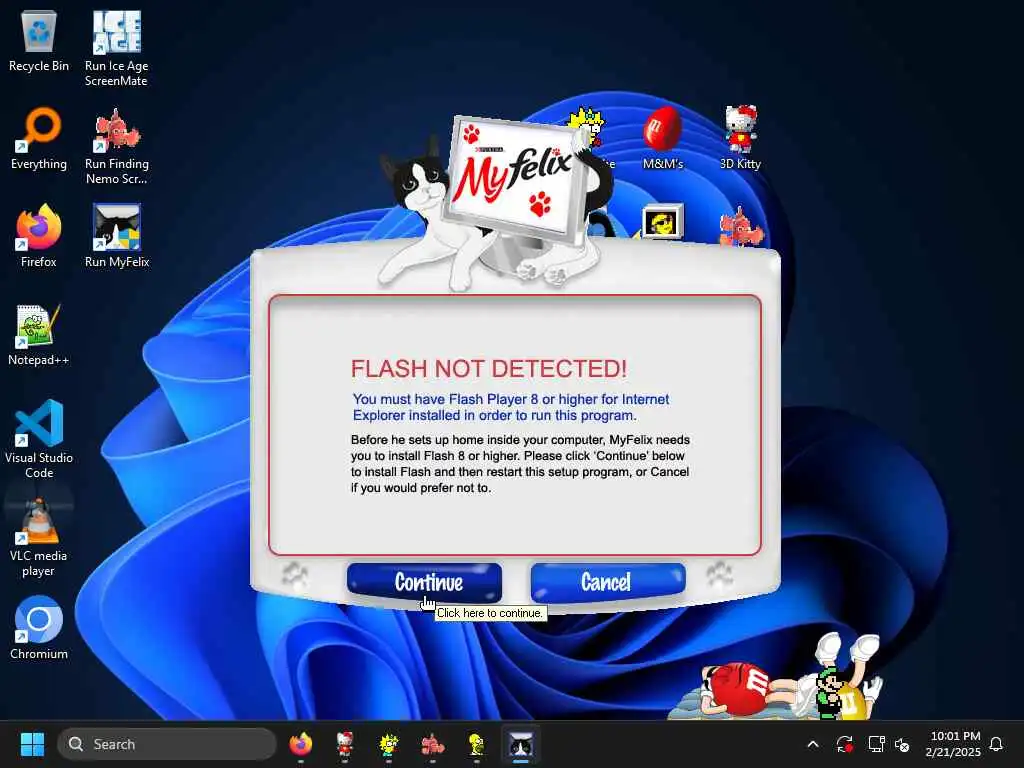Viewport: 1024px width, 768px height.
Task: Click the sync update tray icon
Action: [844, 744]
